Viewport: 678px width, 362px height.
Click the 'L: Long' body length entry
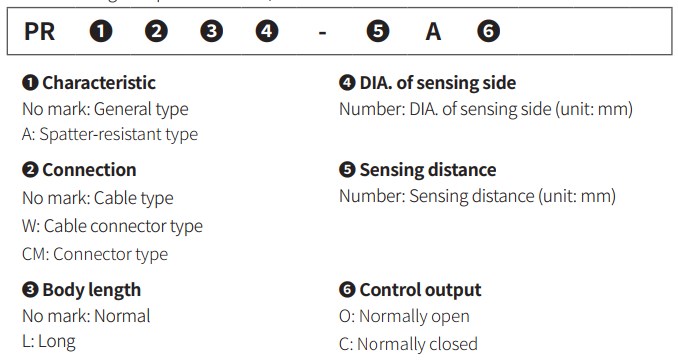tap(49, 342)
